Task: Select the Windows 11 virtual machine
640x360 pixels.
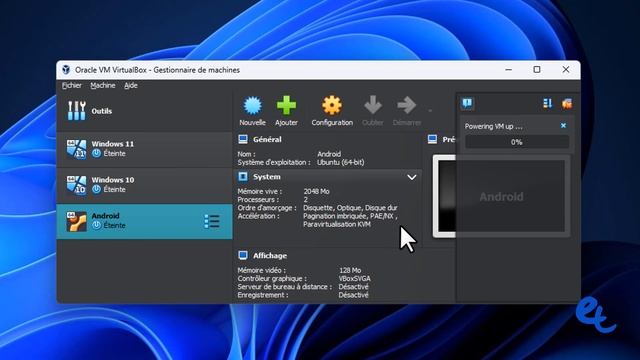Action: pyautogui.click(x=144, y=149)
